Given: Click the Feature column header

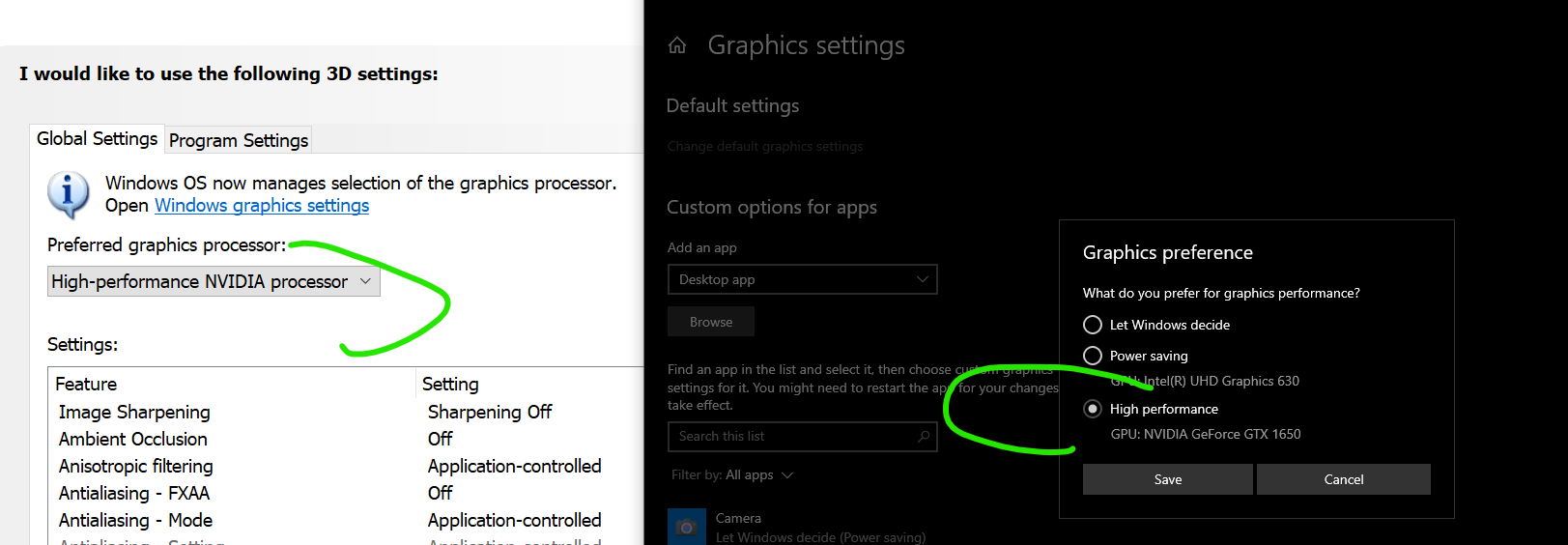Looking at the screenshot, I should [233, 384].
